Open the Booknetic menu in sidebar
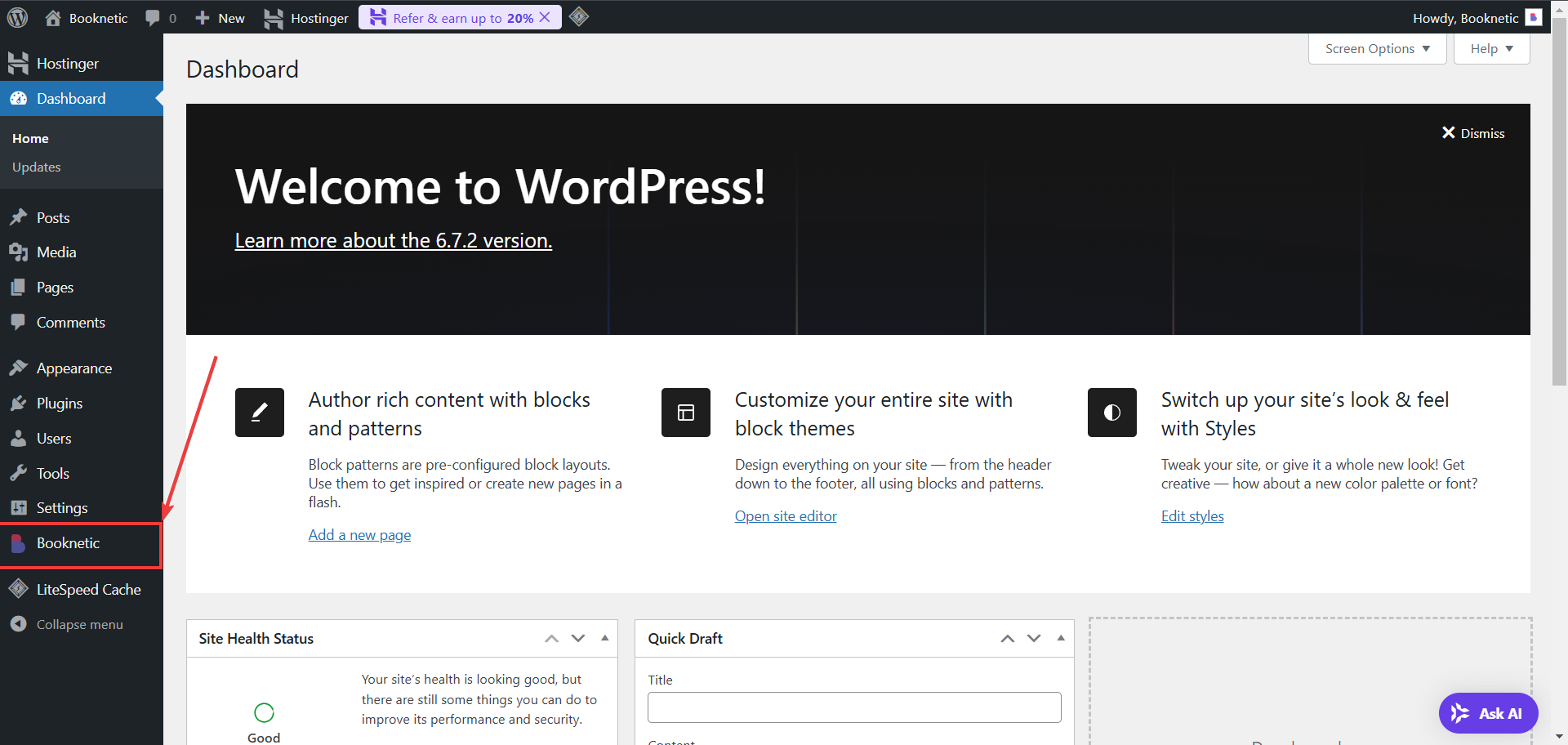Image resolution: width=1568 pixels, height=745 pixels. (68, 543)
